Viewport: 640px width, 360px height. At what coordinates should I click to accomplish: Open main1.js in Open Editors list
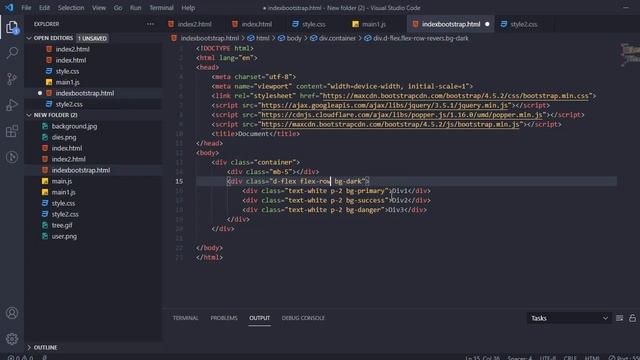[67, 82]
